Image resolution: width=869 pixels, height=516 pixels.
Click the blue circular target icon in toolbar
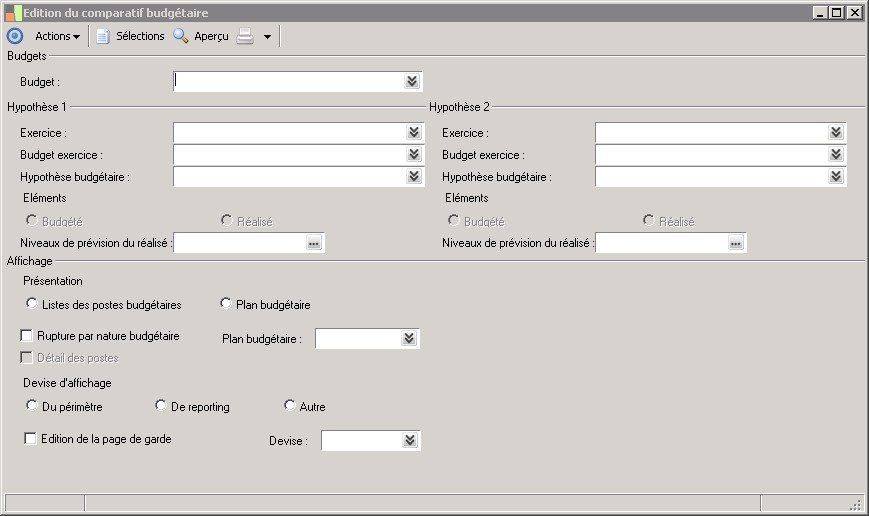coord(15,36)
